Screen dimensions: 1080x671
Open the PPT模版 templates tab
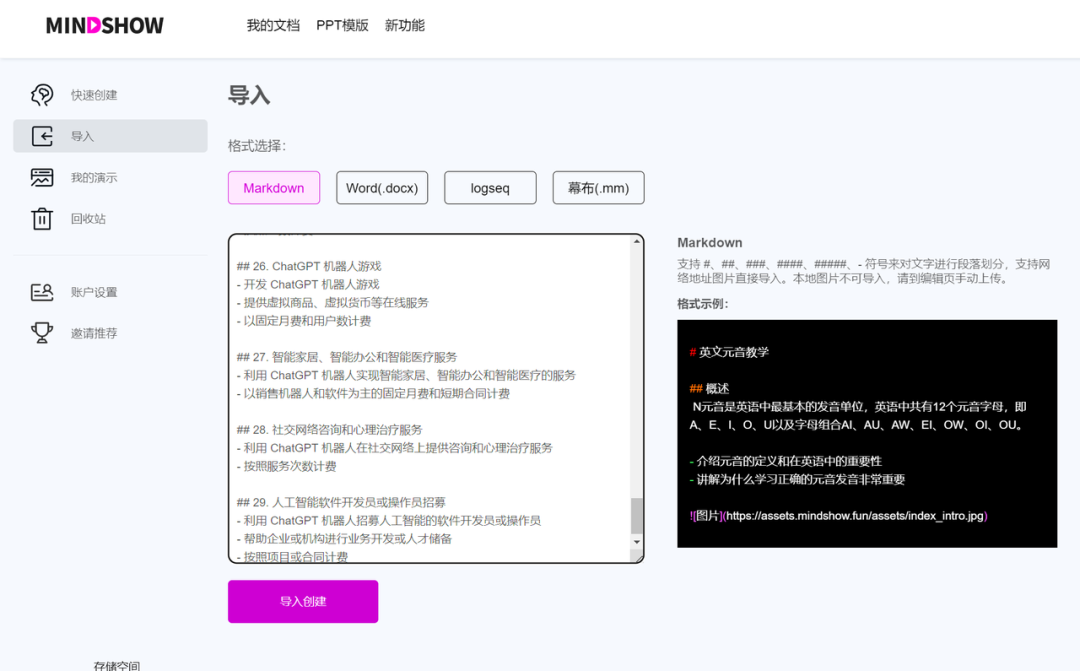pyautogui.click(x=340, y=24)
